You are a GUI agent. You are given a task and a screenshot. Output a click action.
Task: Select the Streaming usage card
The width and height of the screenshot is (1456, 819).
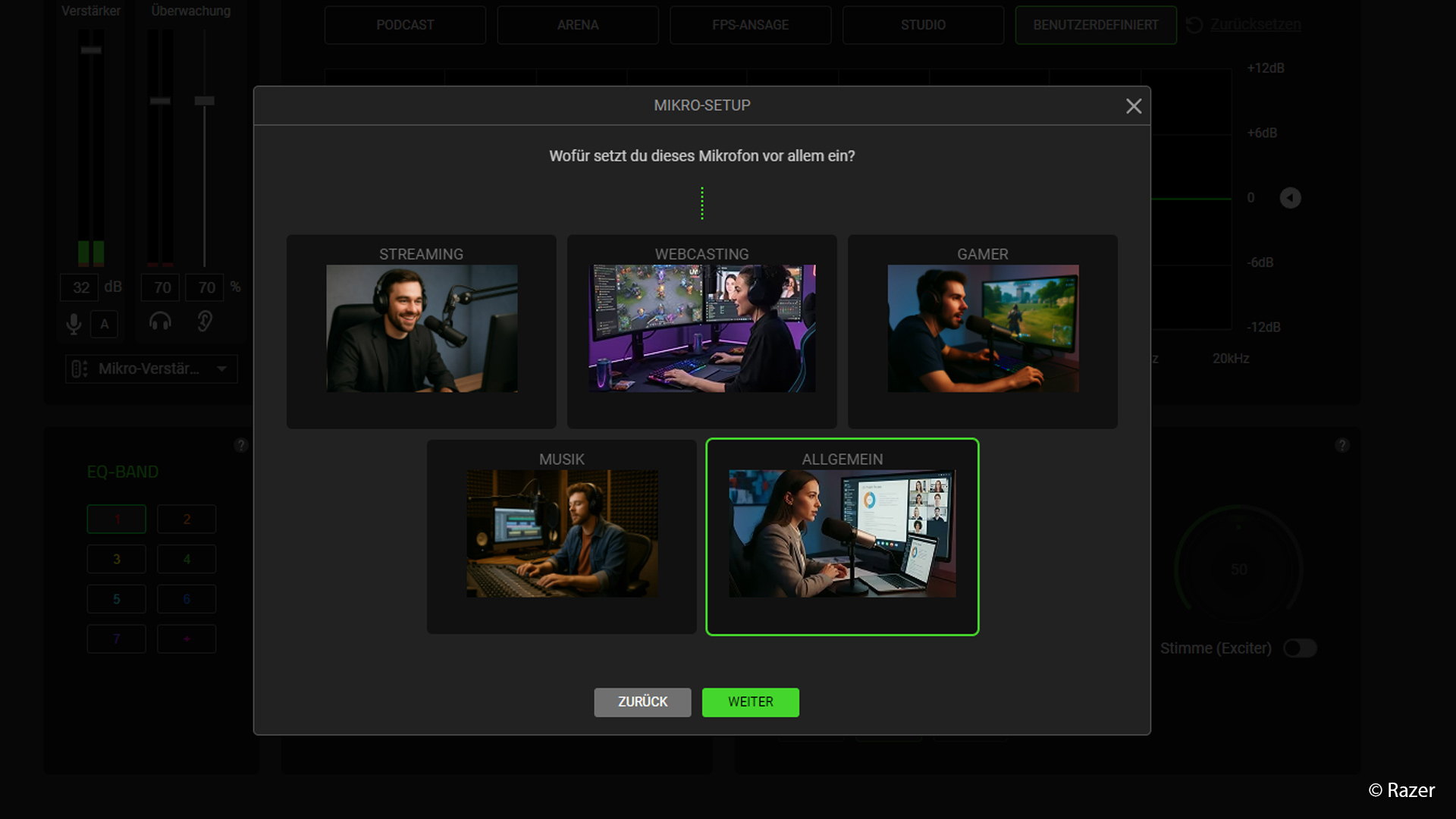(x=421, y=331)
